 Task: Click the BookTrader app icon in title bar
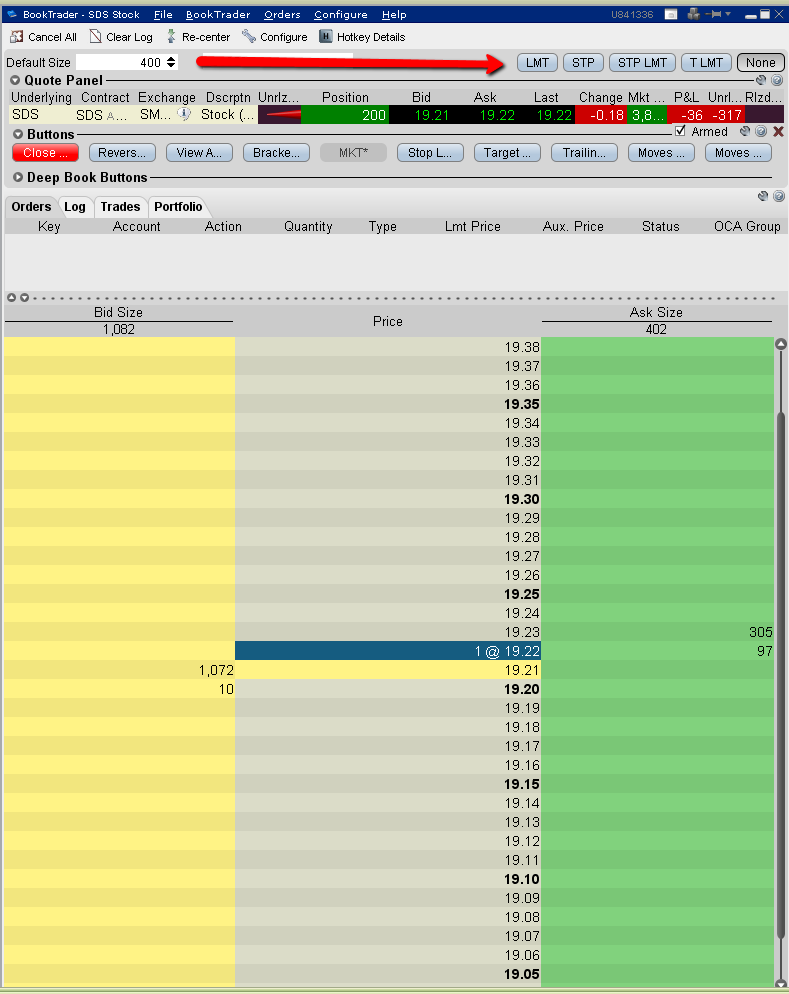pos(12,14)
